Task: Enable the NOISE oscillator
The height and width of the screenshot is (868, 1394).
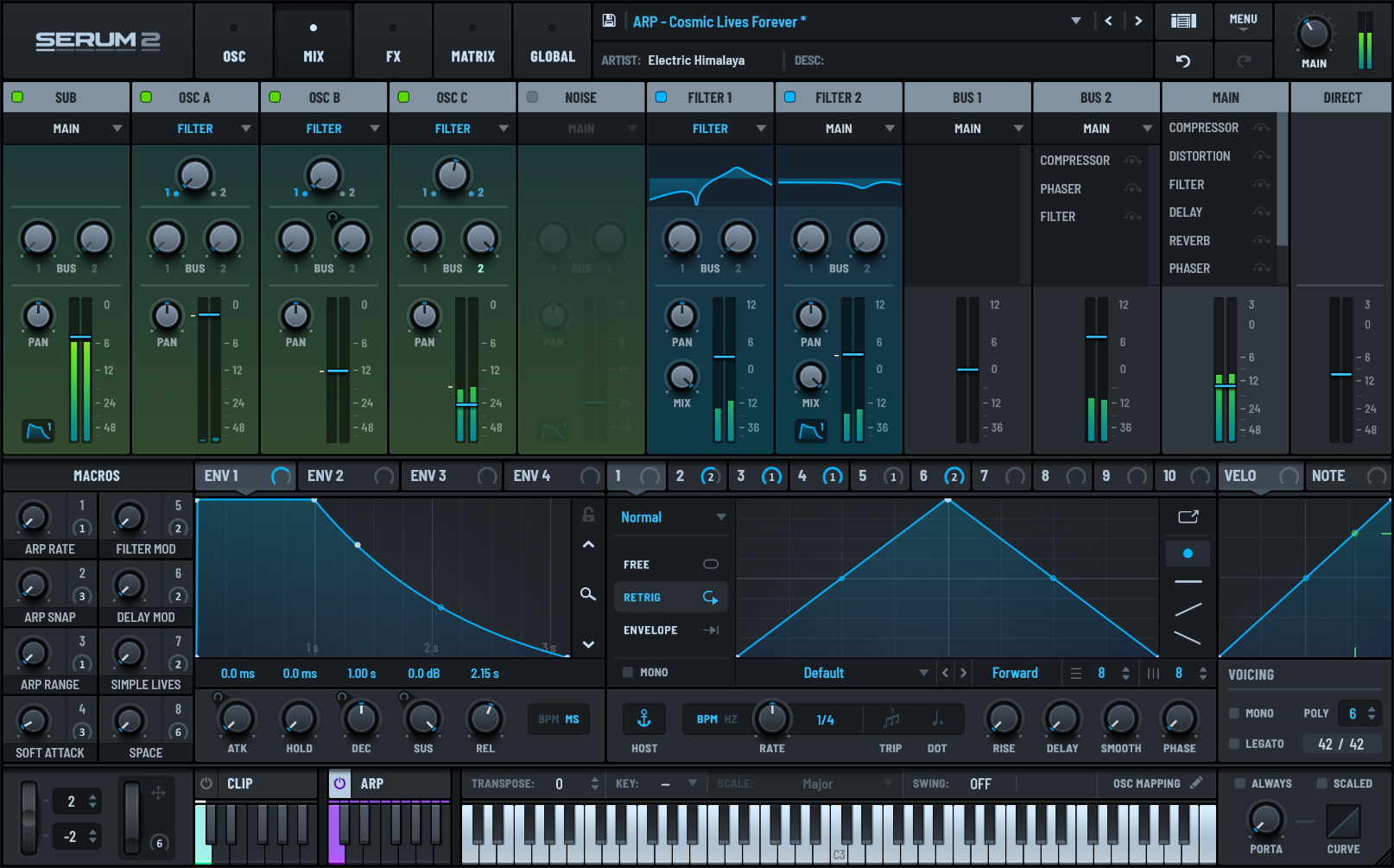Action: tap(532, 97)
